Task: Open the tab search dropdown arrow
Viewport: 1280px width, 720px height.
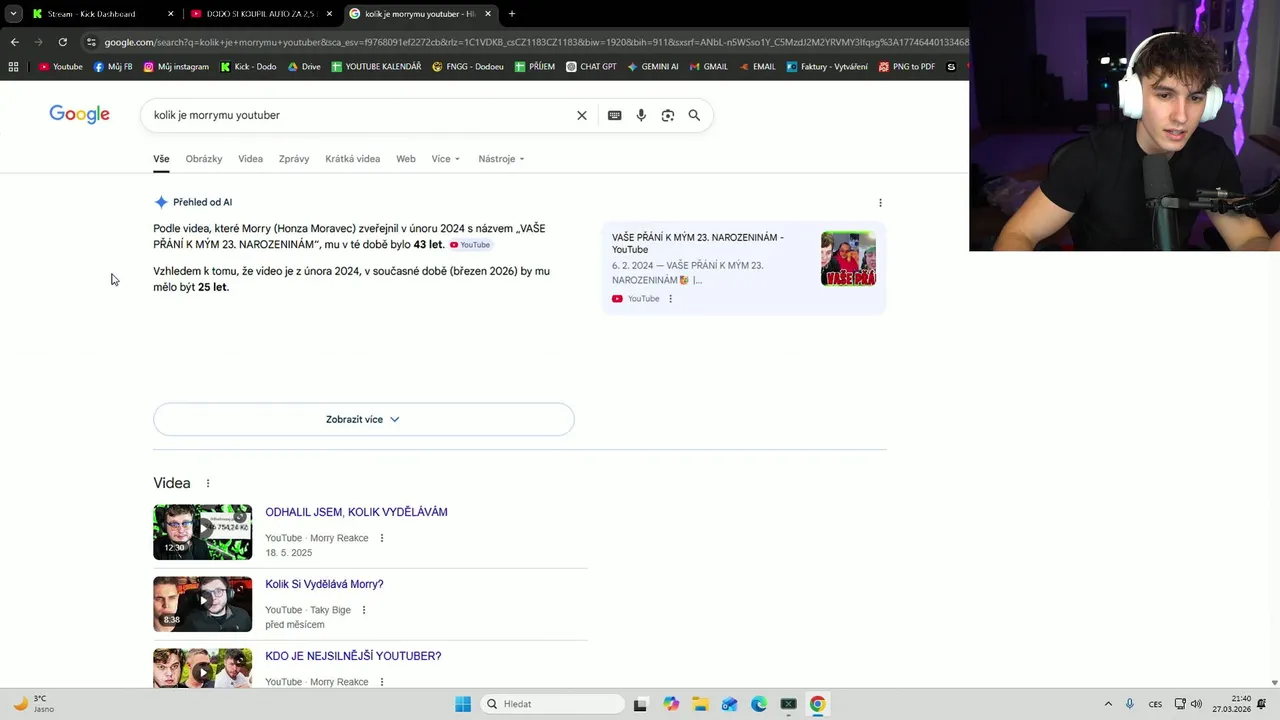Action: point(13,14)
